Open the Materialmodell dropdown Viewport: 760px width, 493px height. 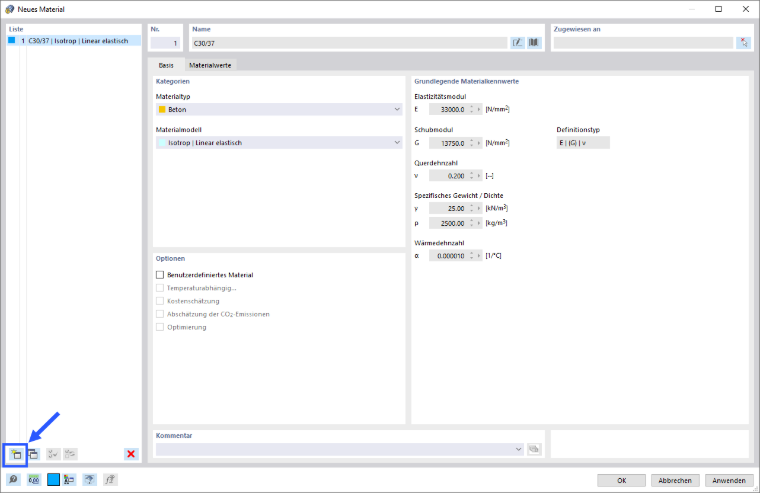click(279, 143)
